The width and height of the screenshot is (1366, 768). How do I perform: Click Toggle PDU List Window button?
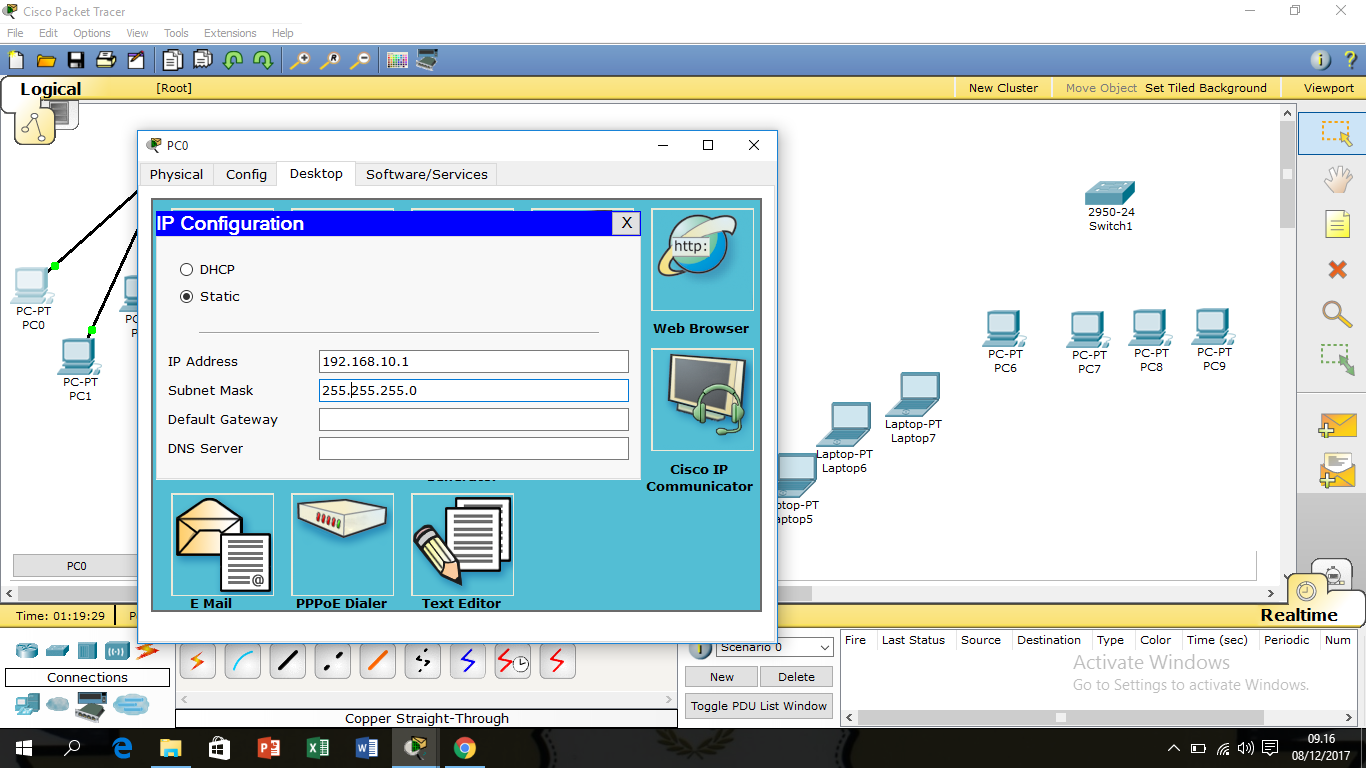[x=759, y=706]
